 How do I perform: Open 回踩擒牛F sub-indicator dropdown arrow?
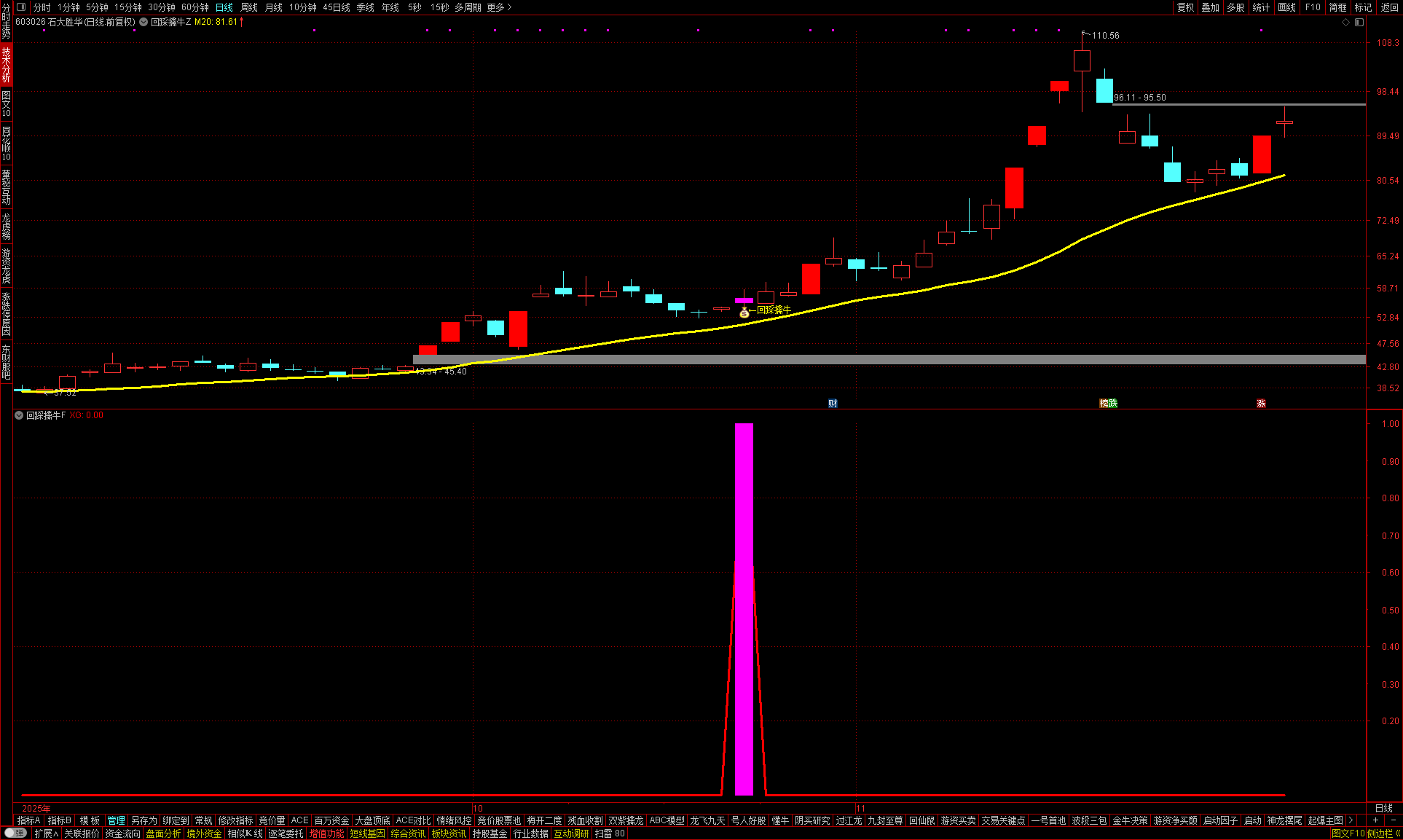click(19, 415)
